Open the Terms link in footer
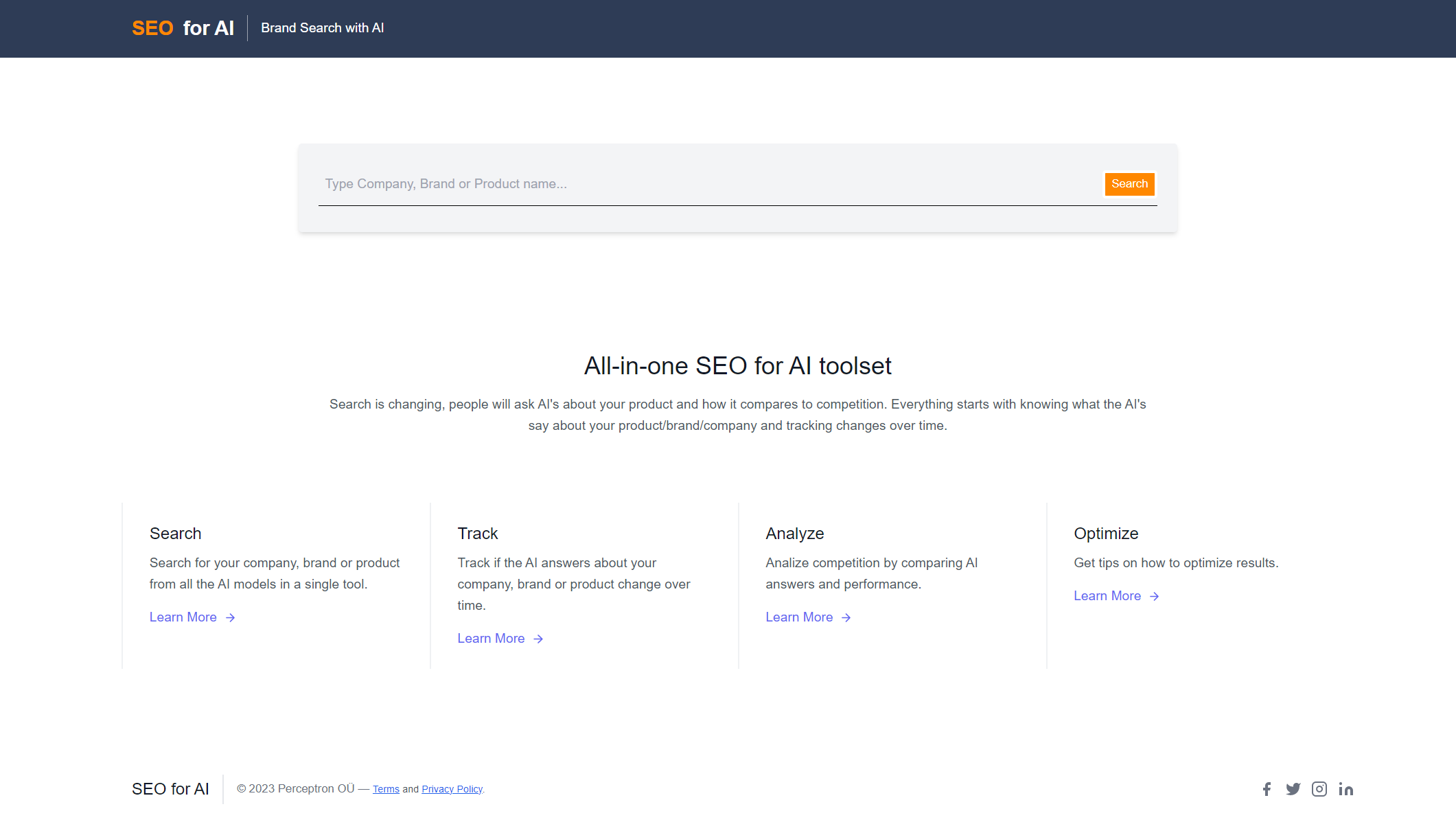 (x=386, y=789)
